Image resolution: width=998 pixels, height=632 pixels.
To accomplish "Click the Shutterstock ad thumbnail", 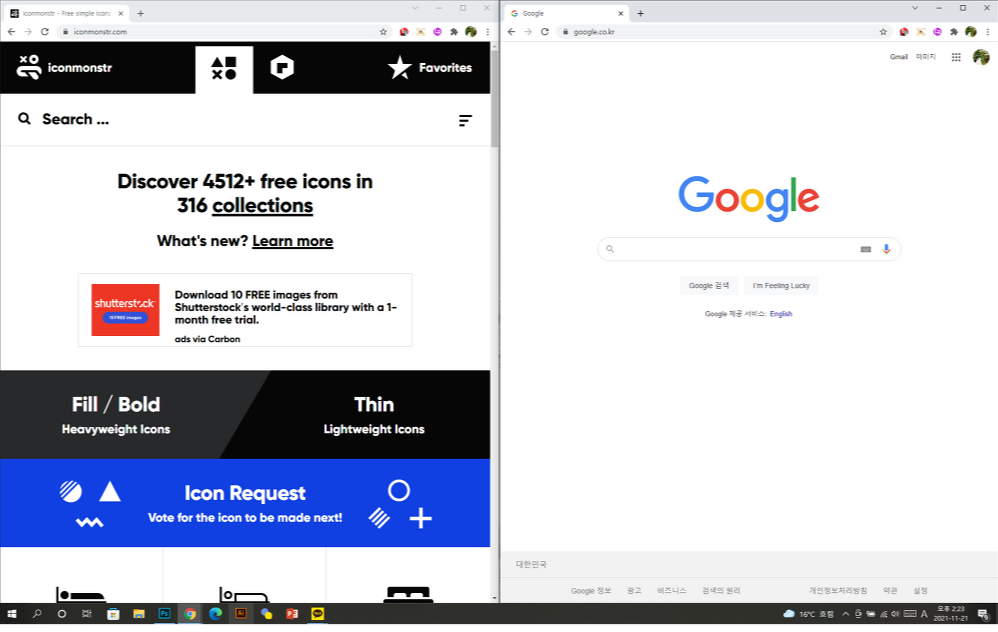I will 125,310.
